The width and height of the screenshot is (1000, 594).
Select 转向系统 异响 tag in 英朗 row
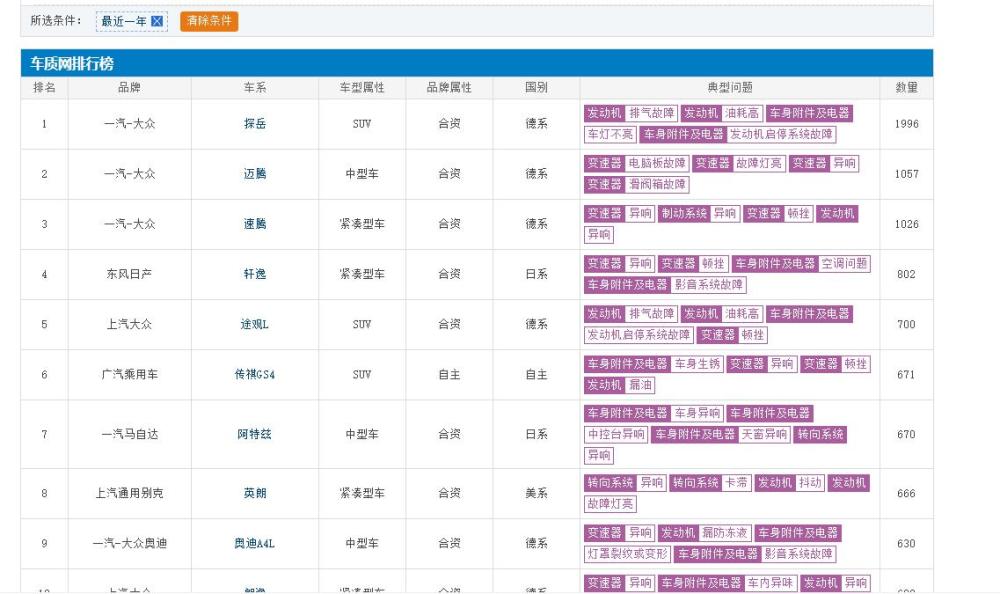pos(625,483)
